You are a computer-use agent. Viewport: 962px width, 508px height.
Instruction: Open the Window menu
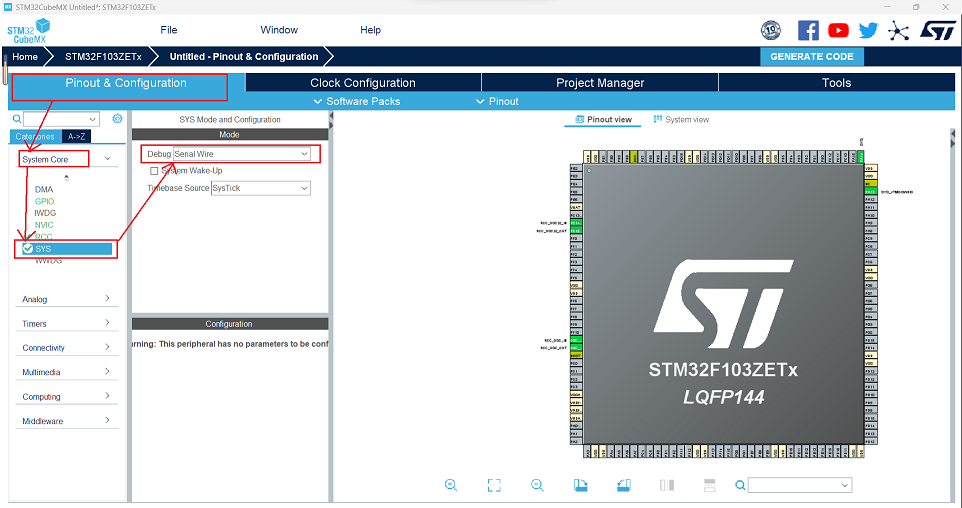coord(279,30)
